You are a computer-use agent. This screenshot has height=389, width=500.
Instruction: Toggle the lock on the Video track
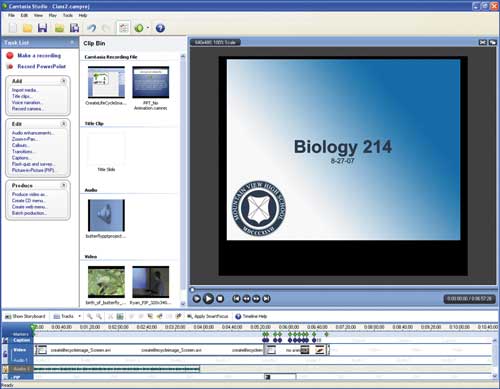pyautogui.click(x=5, y=354)
